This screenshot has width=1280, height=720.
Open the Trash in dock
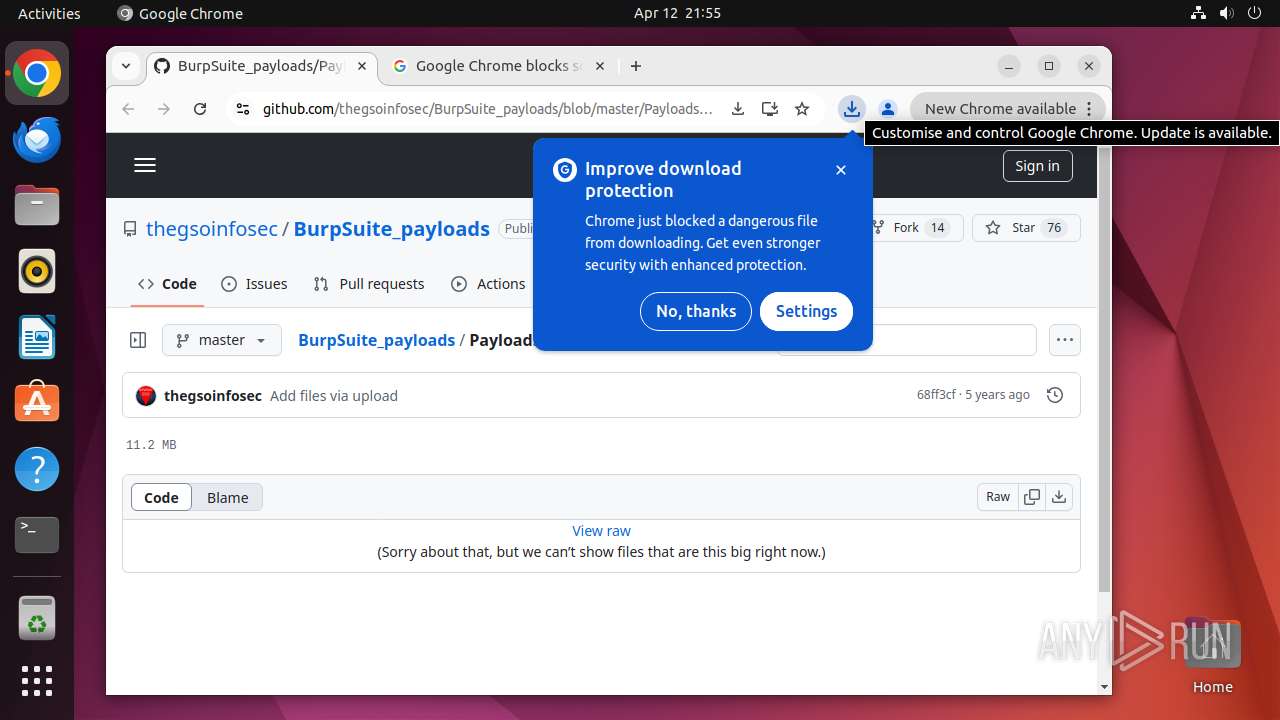click(37, 618)
